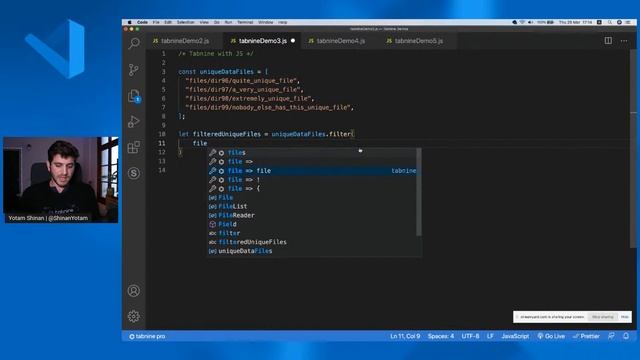
Task: Click the 'uniqueDataFiles' constant on line 3
Action: pyautogui.click(x=227, y=72)
